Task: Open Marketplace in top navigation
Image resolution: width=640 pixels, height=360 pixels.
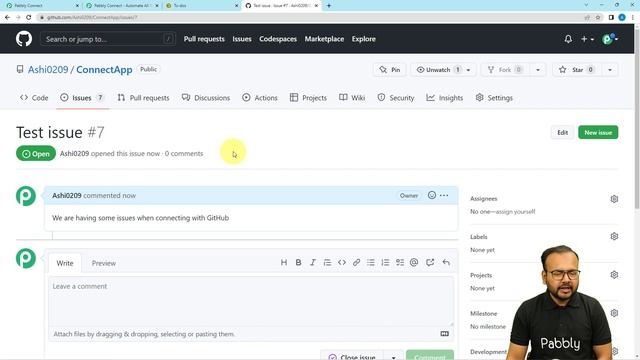Action: (x=324, y=39)
